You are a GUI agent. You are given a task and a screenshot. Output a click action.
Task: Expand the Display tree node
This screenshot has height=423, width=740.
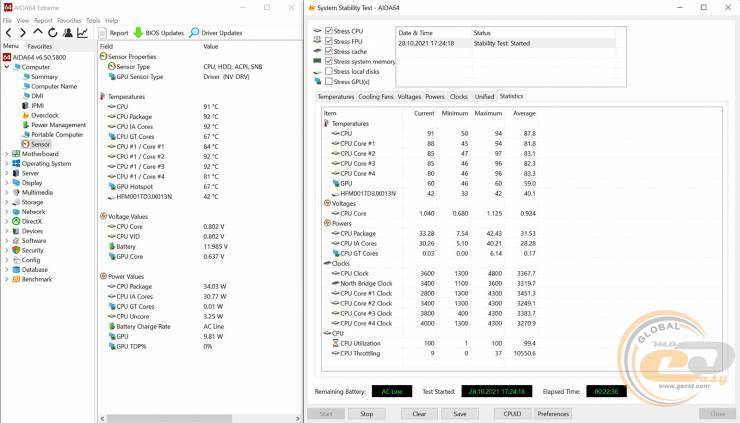point(7,183)
